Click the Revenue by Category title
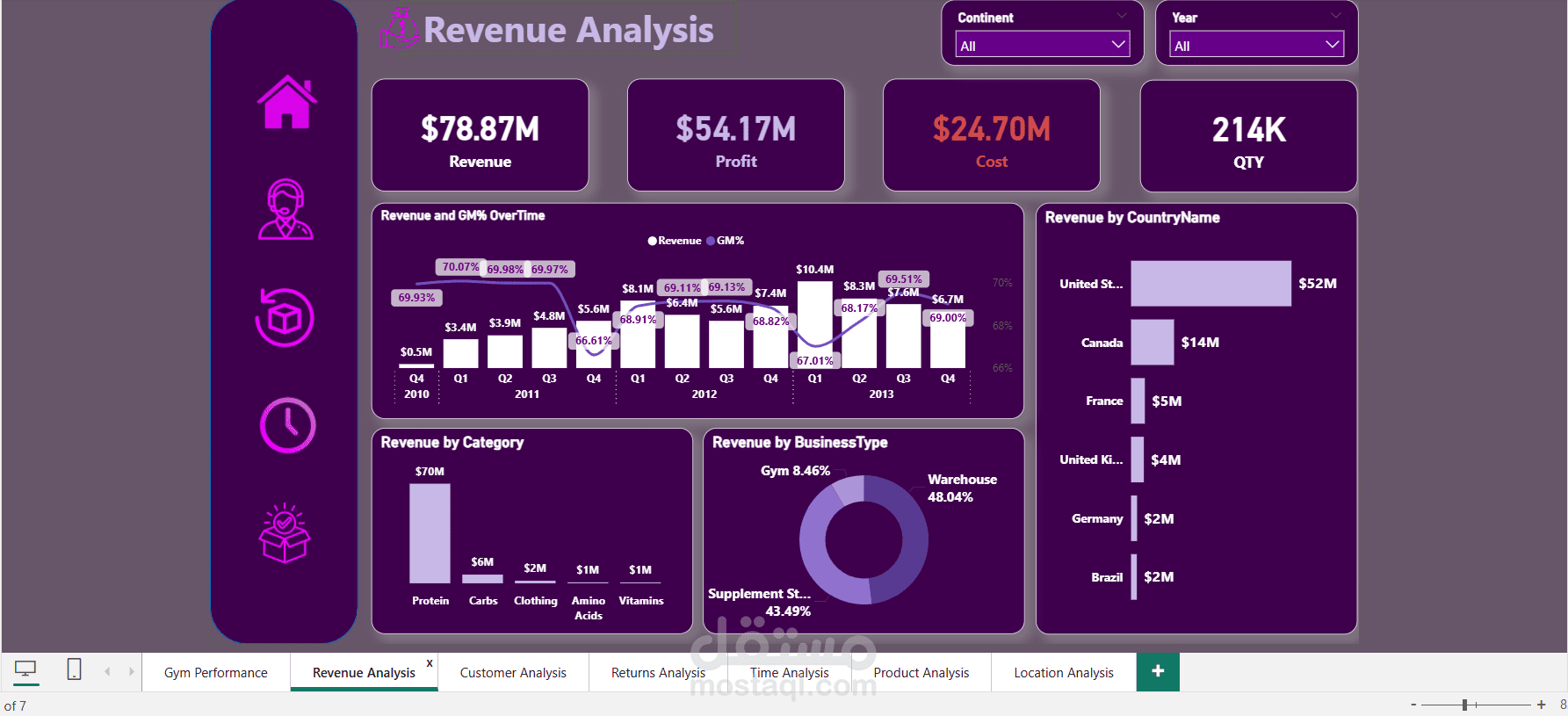 point(452,442)
